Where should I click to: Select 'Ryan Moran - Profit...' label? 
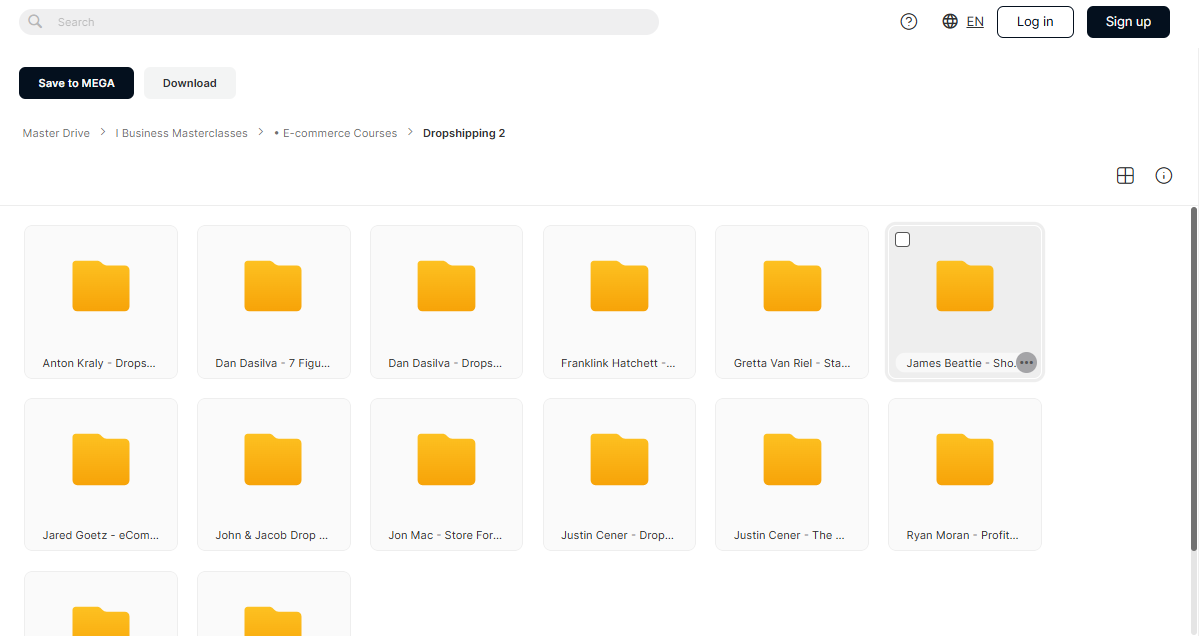pos(962,535)
